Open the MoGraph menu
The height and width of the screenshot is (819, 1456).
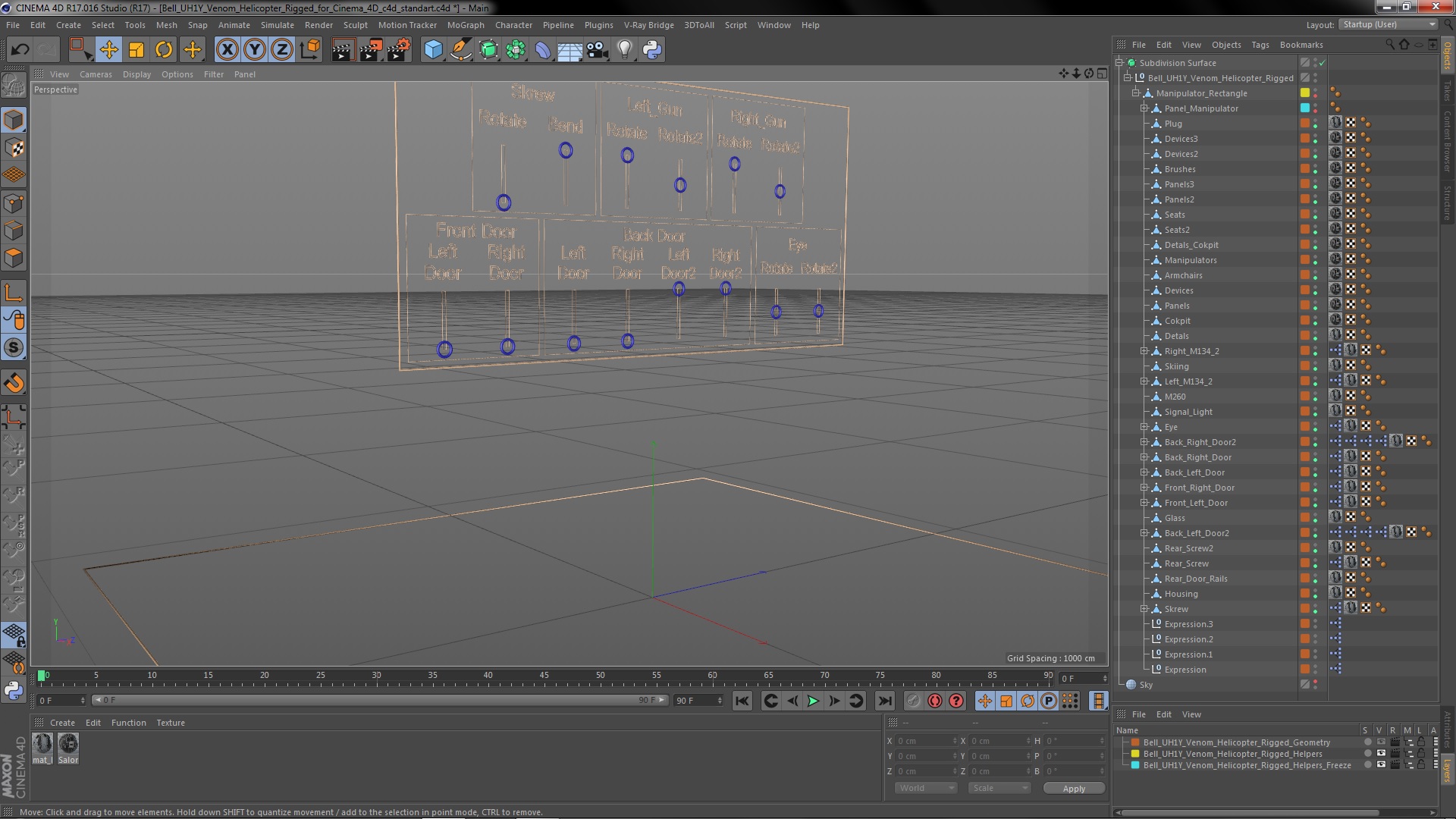(466, 25)
